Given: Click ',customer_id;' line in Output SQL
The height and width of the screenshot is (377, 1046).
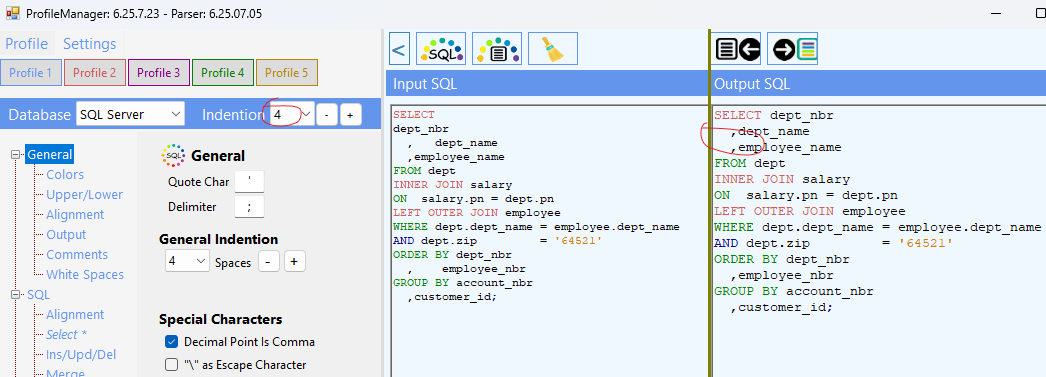Looking at the screenshot, I should point(782,307).
